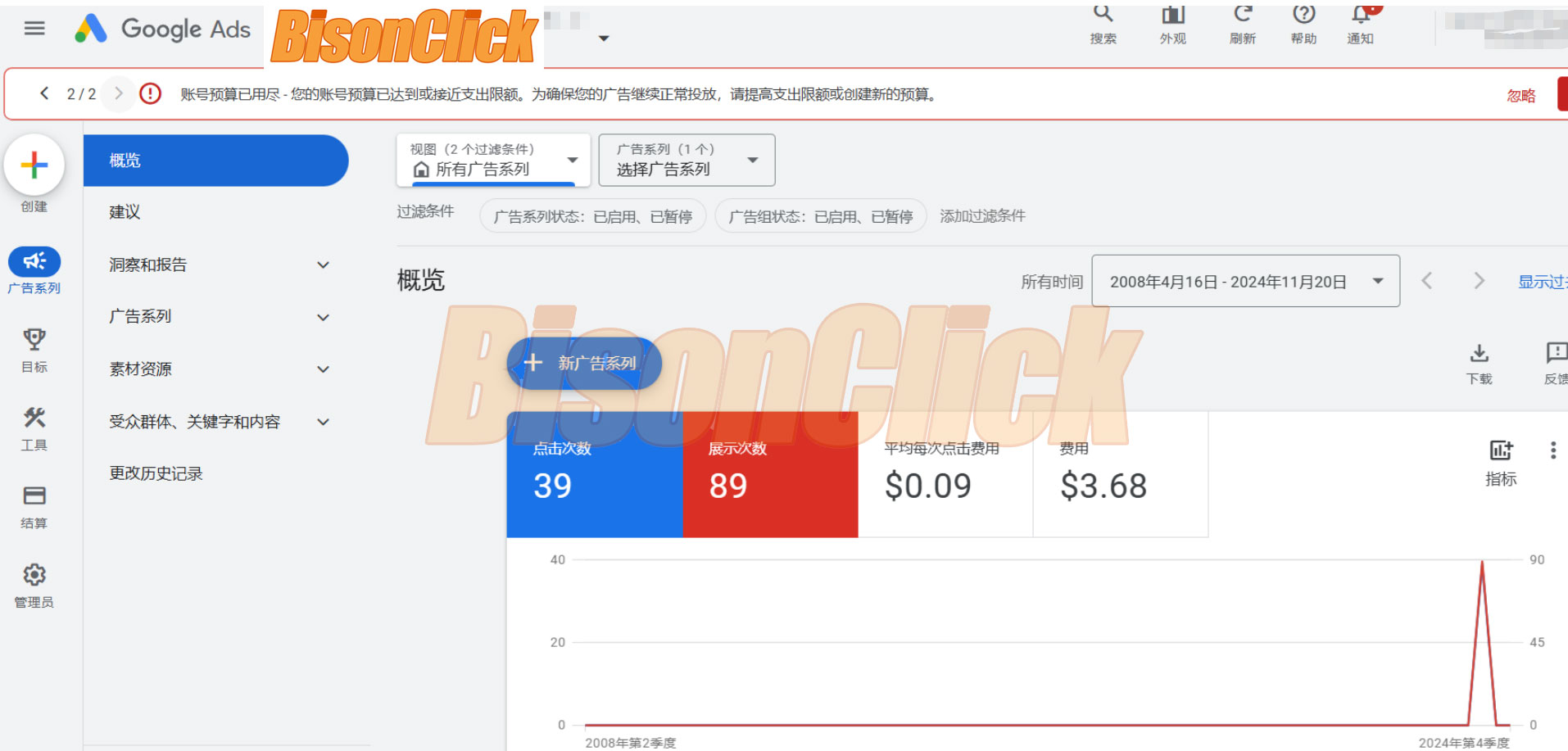Image resolution: width=1568 pixels, height=751 pixels.
Task: Select the impressions (展示次数) red metric card
Action: point(770,474)
